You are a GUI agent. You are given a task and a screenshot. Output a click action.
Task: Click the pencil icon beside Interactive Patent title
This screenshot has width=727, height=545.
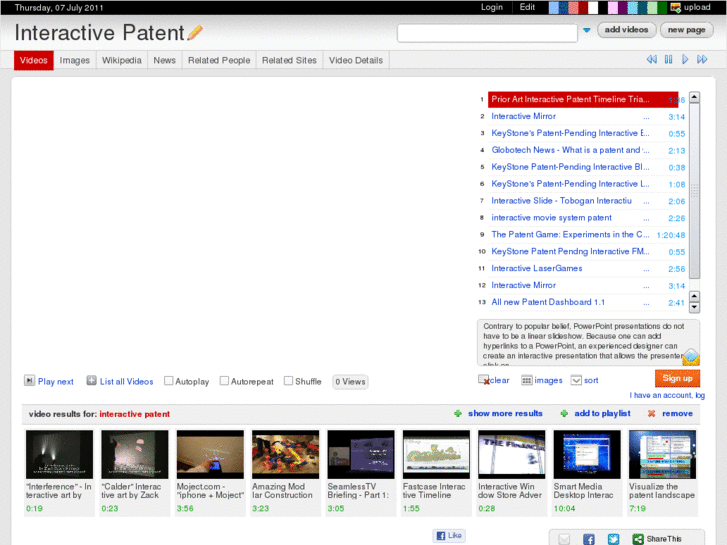[195, 32]
